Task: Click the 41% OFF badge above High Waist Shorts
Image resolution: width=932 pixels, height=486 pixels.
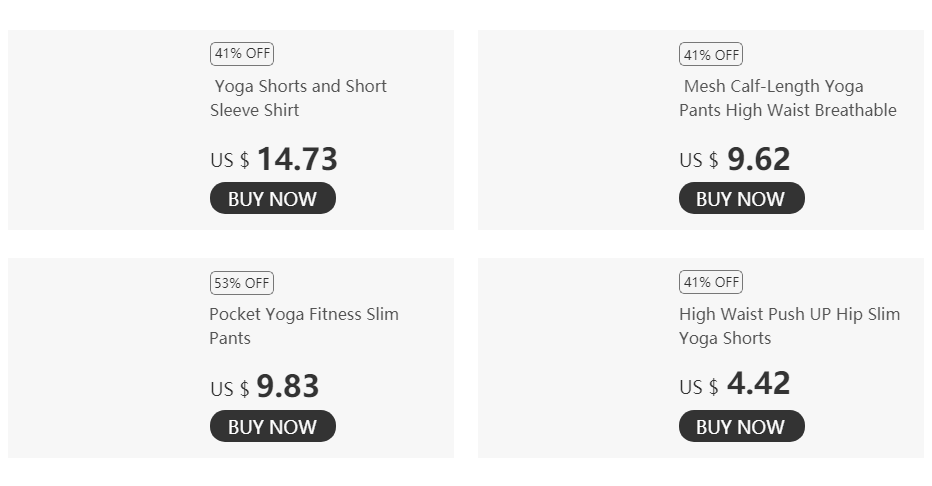Action: click(710, 282)
